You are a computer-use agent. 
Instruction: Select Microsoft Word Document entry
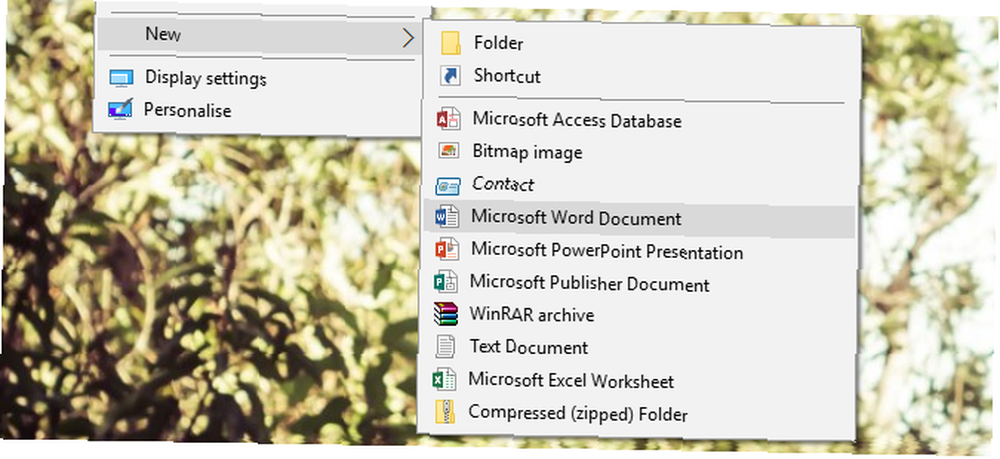point(638,218)
